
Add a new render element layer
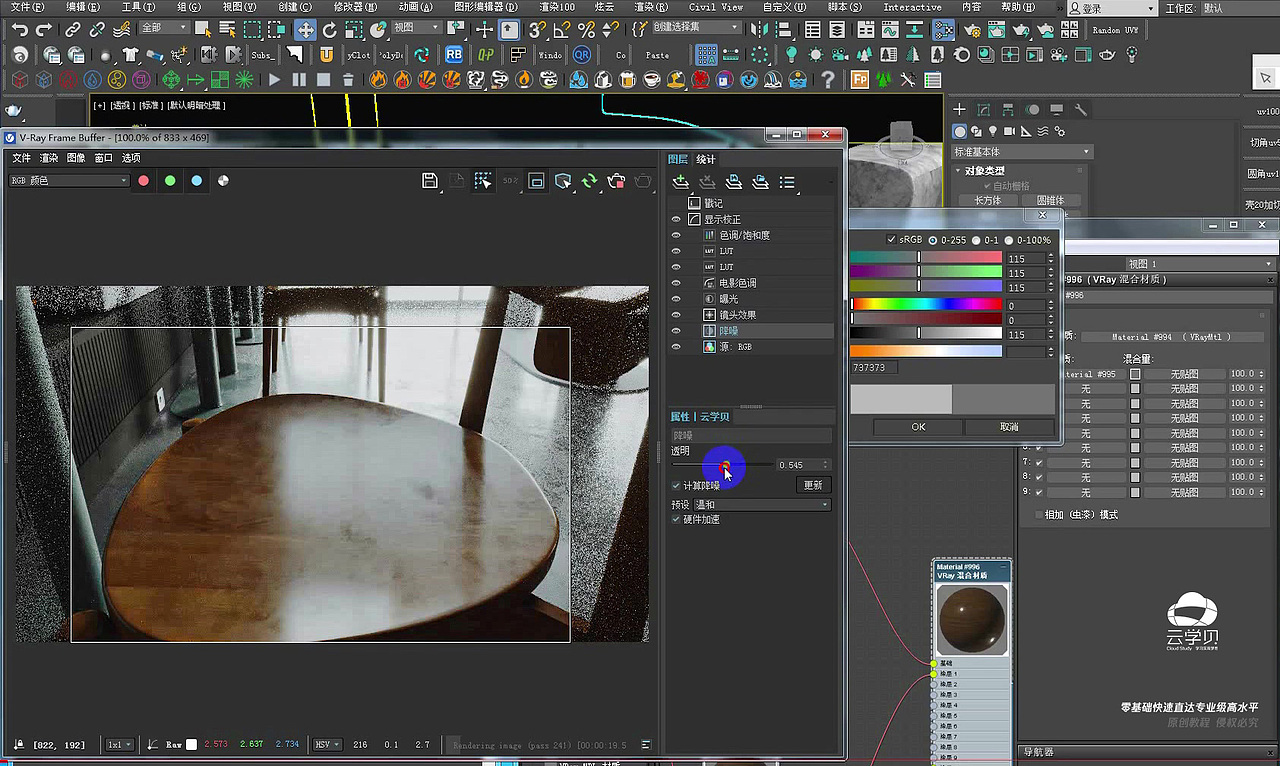tap(679, 181)
